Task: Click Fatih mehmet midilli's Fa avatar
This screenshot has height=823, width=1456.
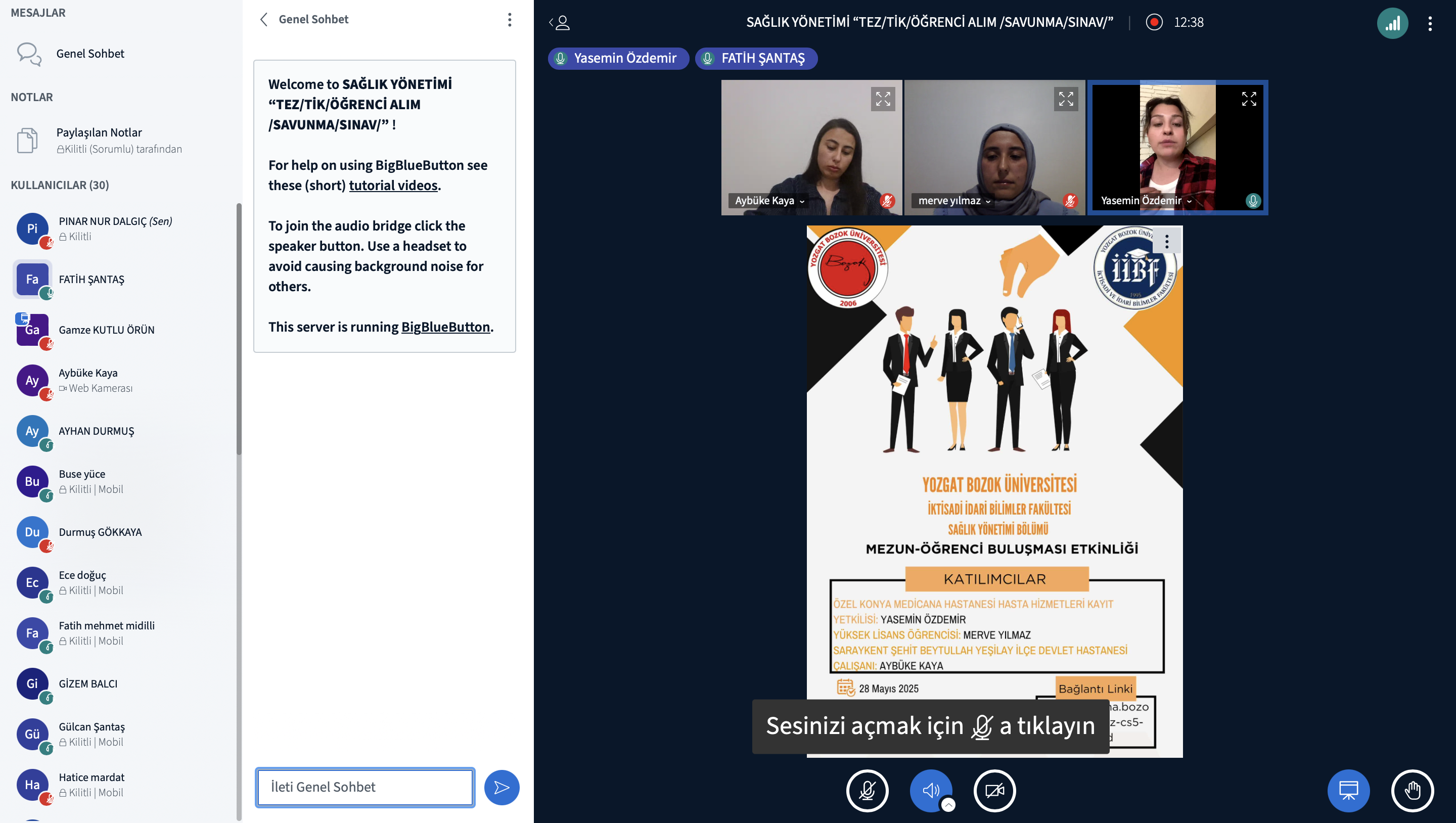Action: [32, 633]
